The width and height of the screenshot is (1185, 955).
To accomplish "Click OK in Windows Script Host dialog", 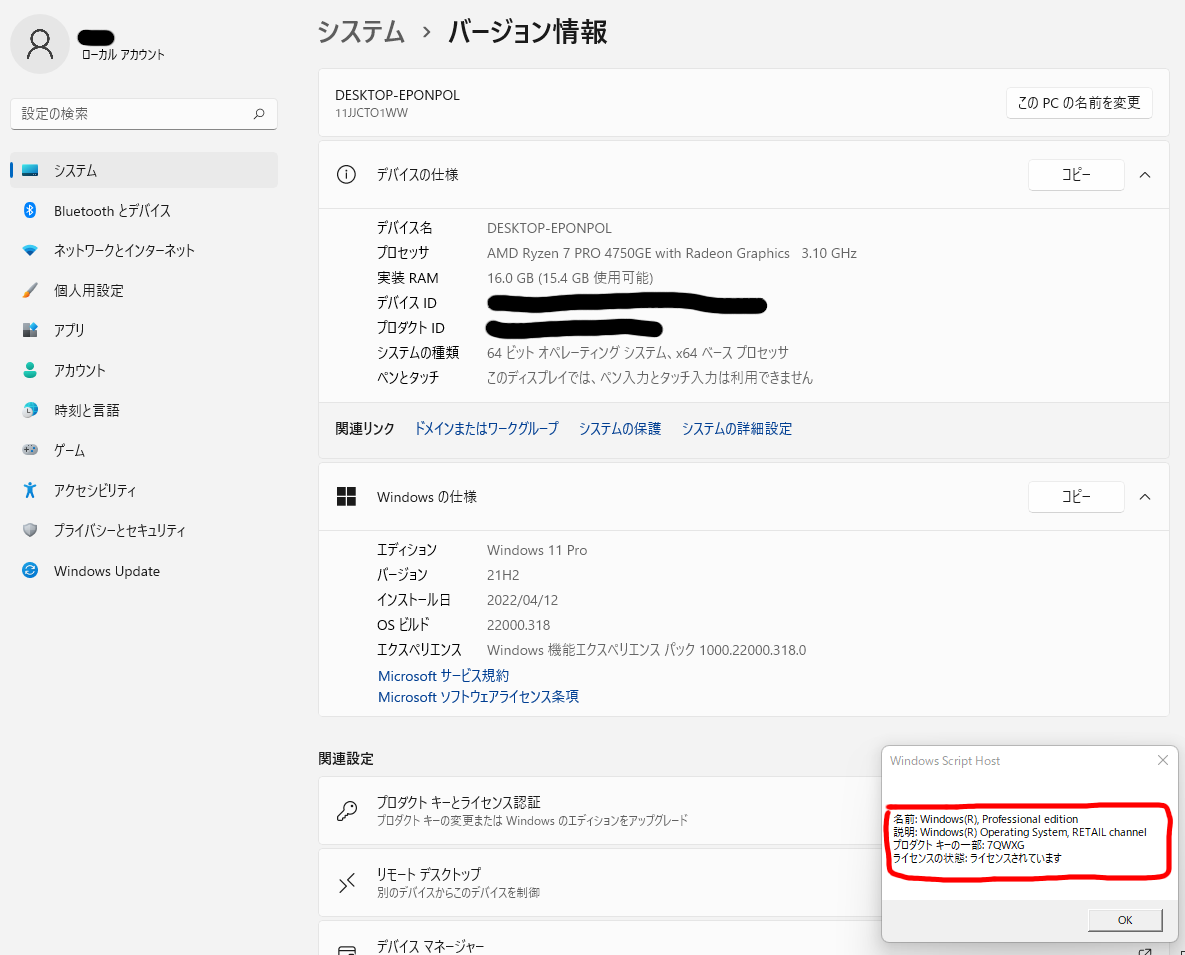I will [1125, 919].
